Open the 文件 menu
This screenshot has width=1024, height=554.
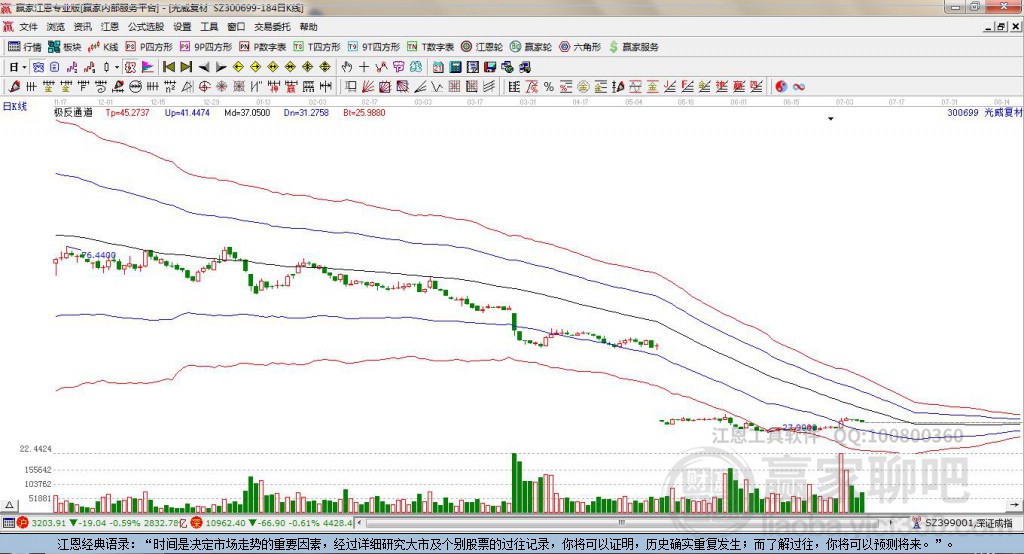click(x=28, y=27)
